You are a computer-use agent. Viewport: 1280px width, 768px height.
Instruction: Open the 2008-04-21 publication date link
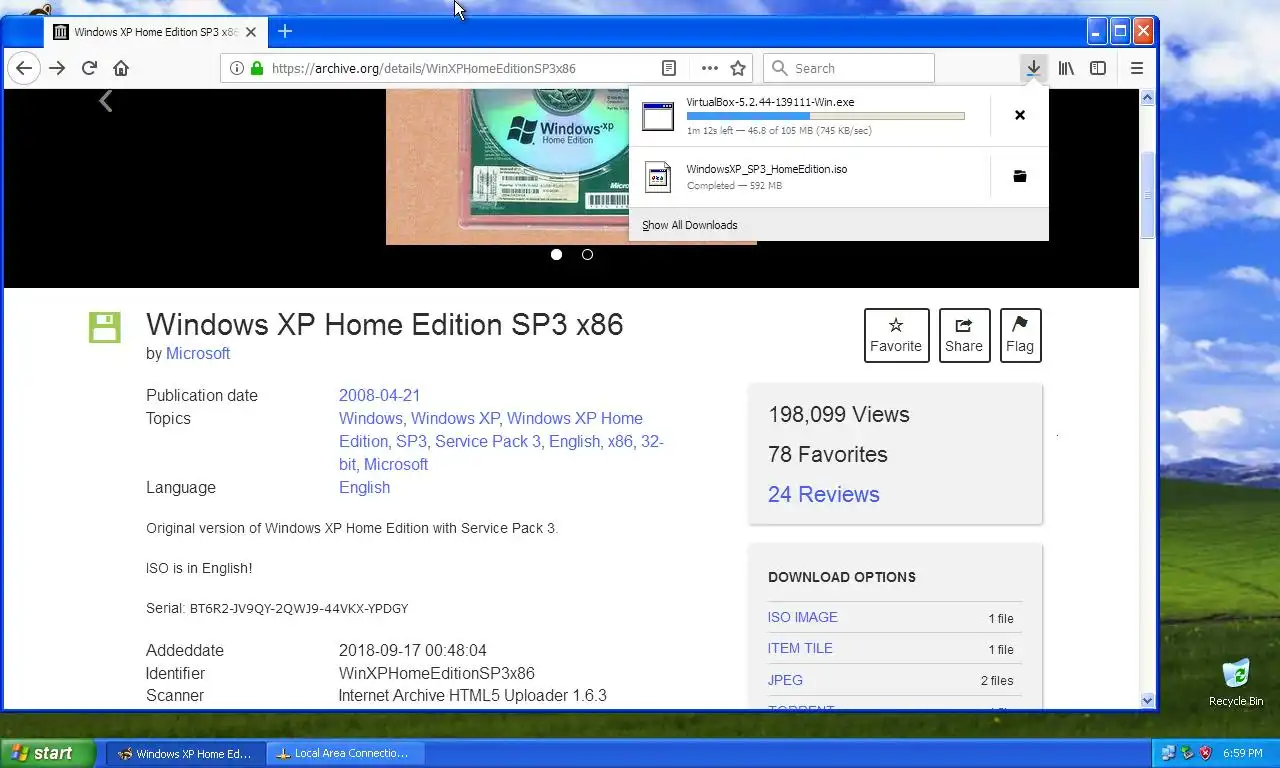379,395
